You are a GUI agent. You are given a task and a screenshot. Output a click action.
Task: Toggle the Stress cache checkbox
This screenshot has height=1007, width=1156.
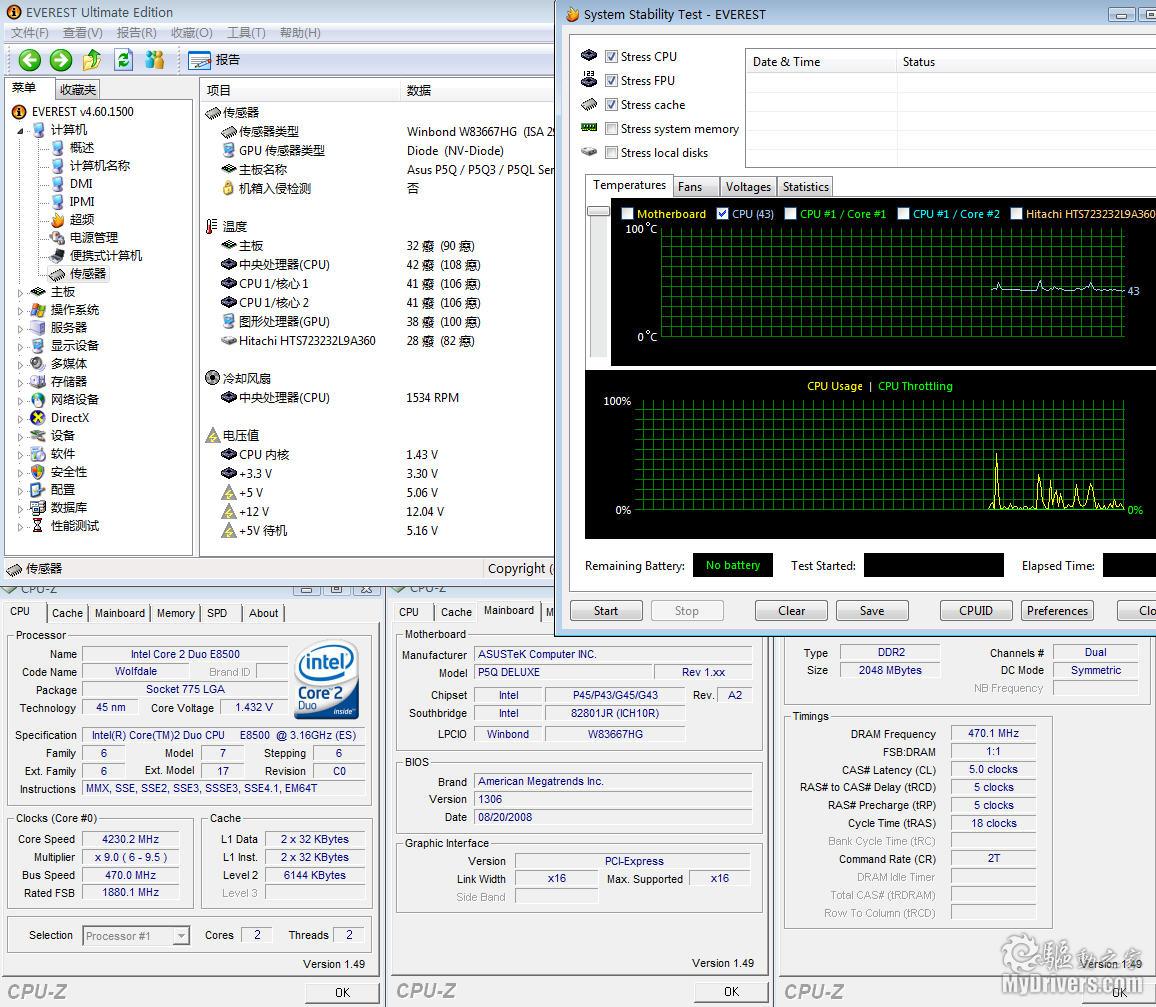tap(611, 105)
